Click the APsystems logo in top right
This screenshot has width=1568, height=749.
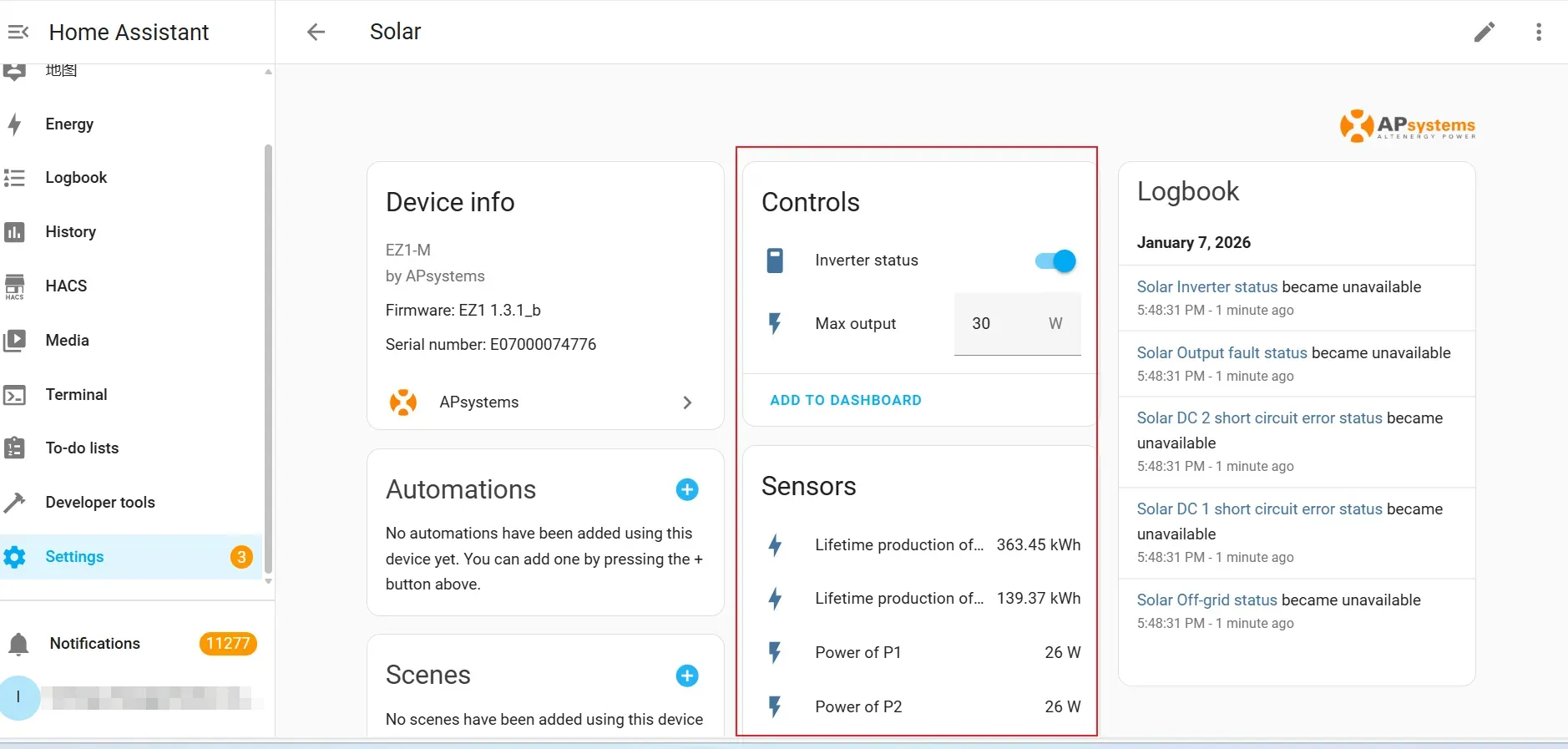coord(1407,125)
